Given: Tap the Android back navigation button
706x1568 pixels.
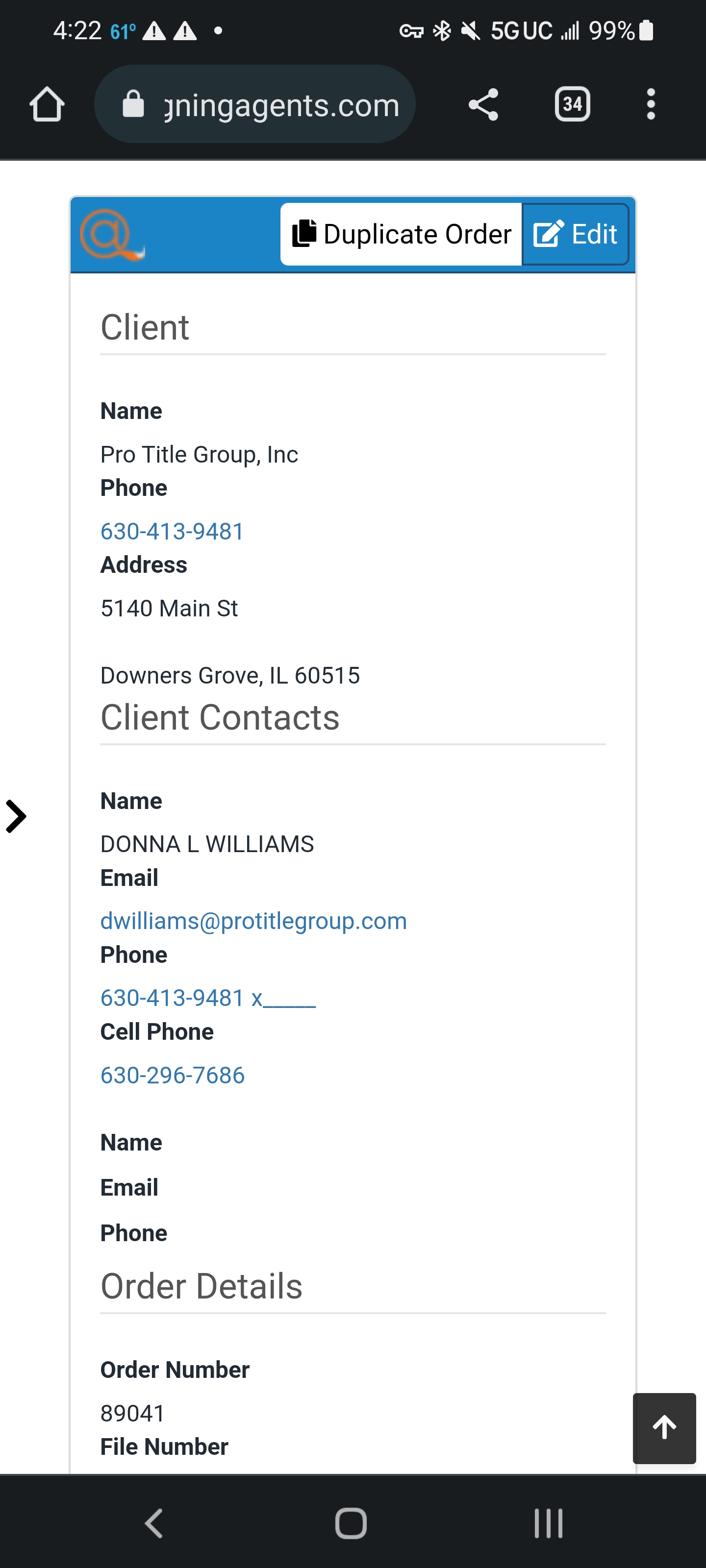Looking at the screenshot, I should point(154,1523).
